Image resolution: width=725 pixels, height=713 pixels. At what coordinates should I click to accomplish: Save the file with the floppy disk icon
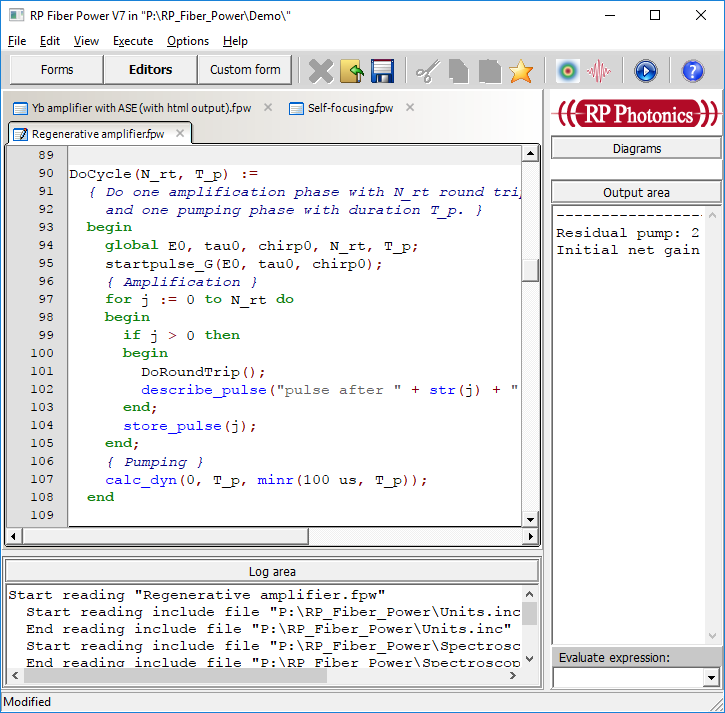point(382,71)
